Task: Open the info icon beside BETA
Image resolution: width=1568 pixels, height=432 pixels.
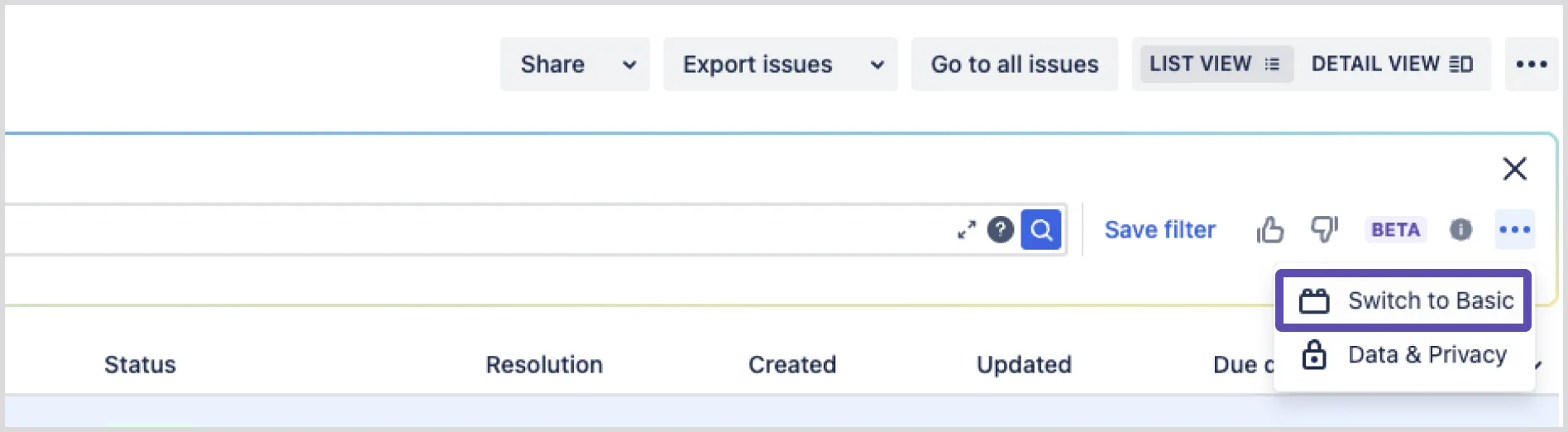Action: 1460,229
